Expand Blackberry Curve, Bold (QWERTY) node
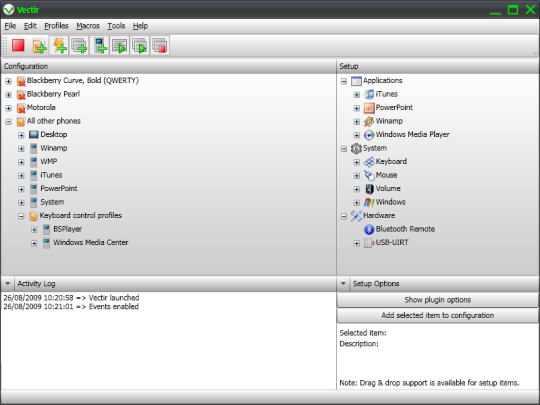 (8, 81)
